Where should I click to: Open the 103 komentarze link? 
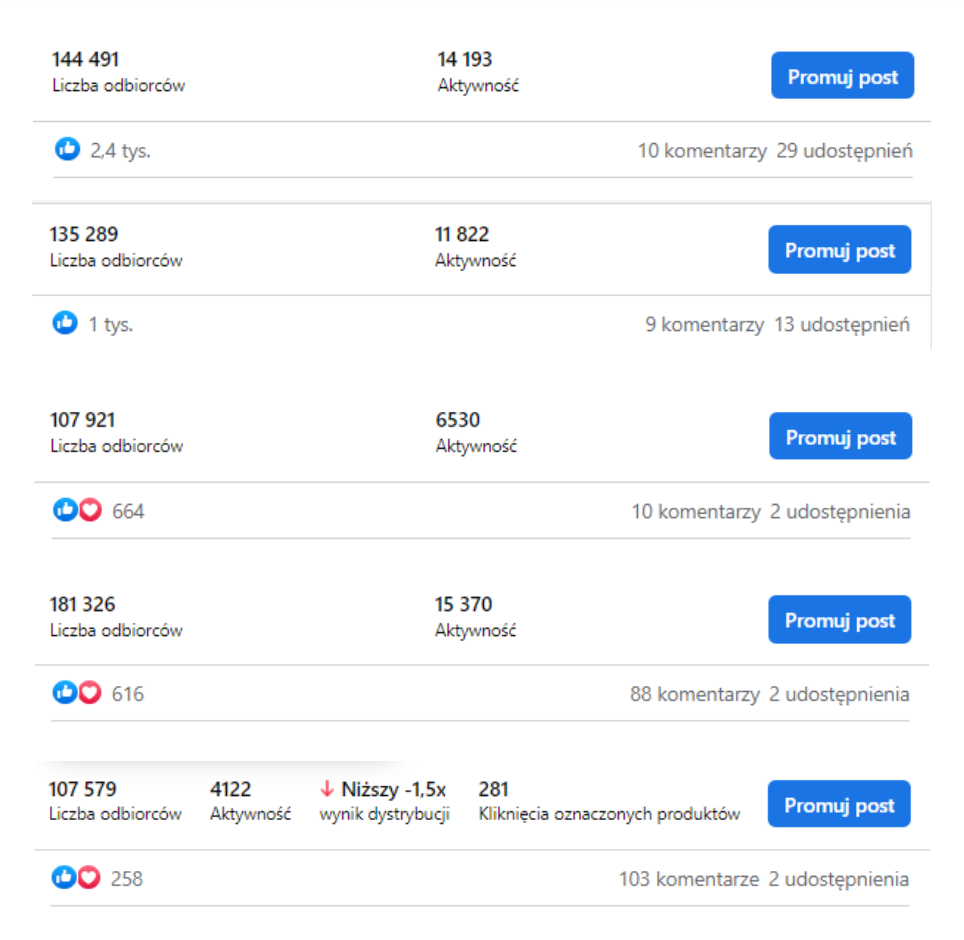tap(689, 879)
